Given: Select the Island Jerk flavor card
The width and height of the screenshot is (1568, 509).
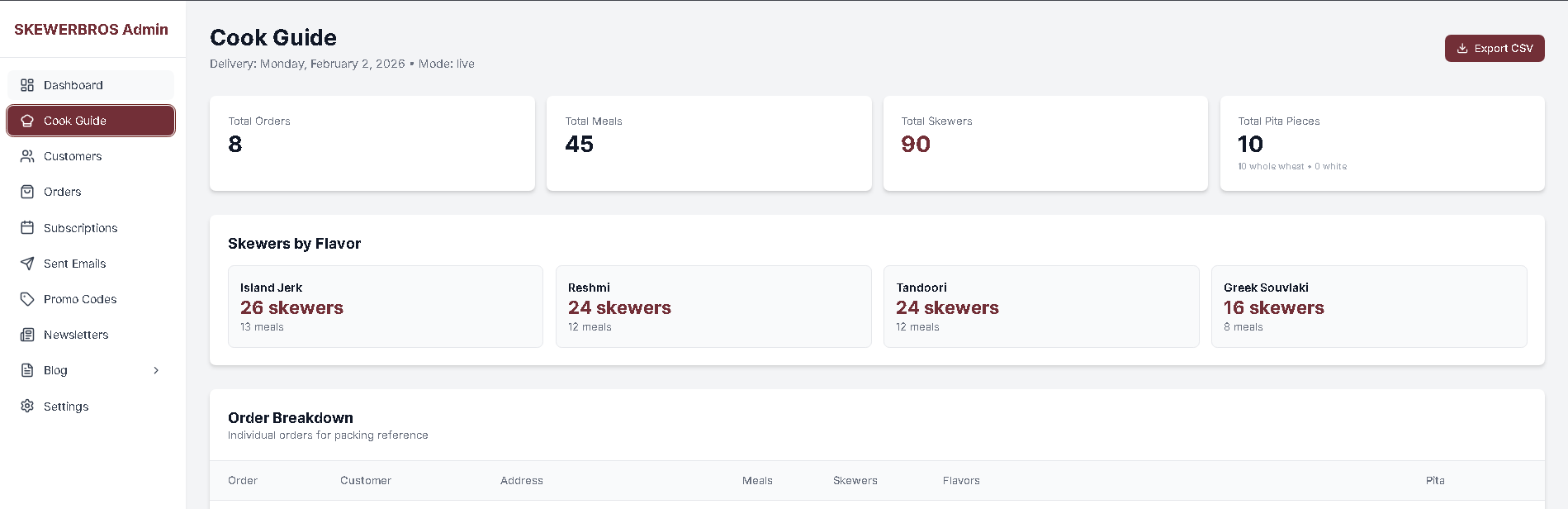Looking at the screenshot, I should pos(385,307).
